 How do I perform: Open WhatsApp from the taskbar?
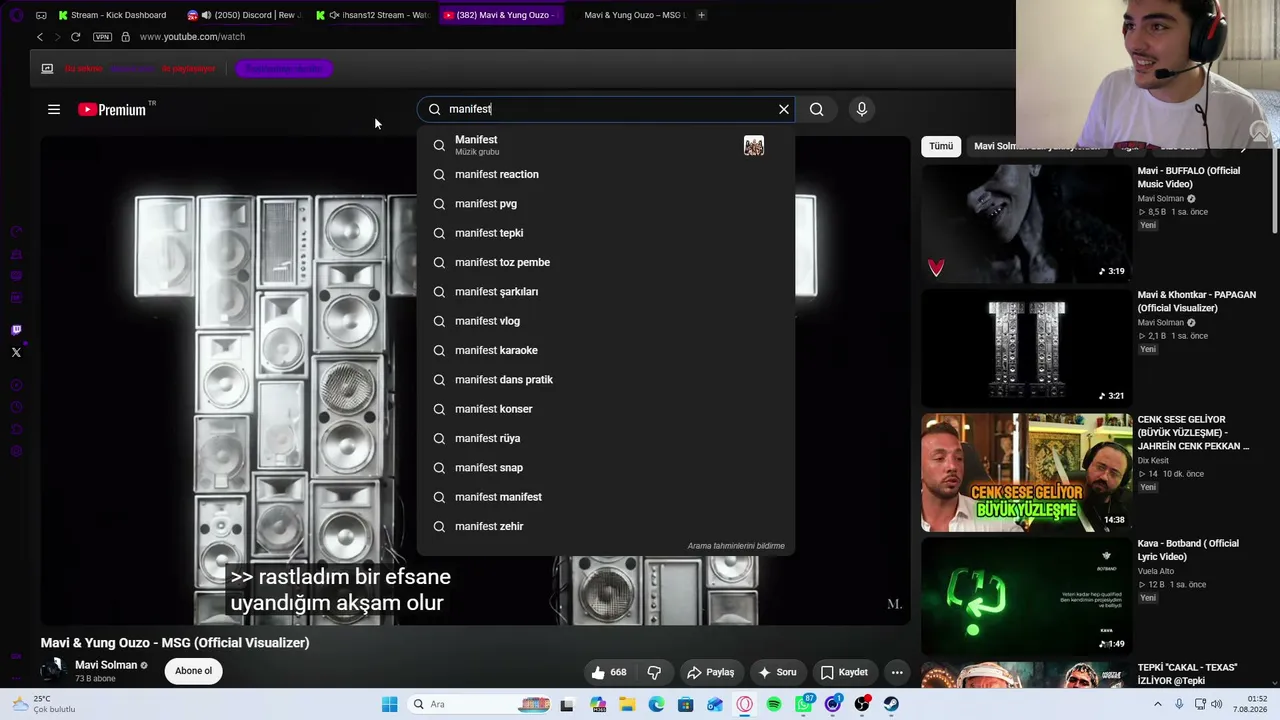point(803,704)
